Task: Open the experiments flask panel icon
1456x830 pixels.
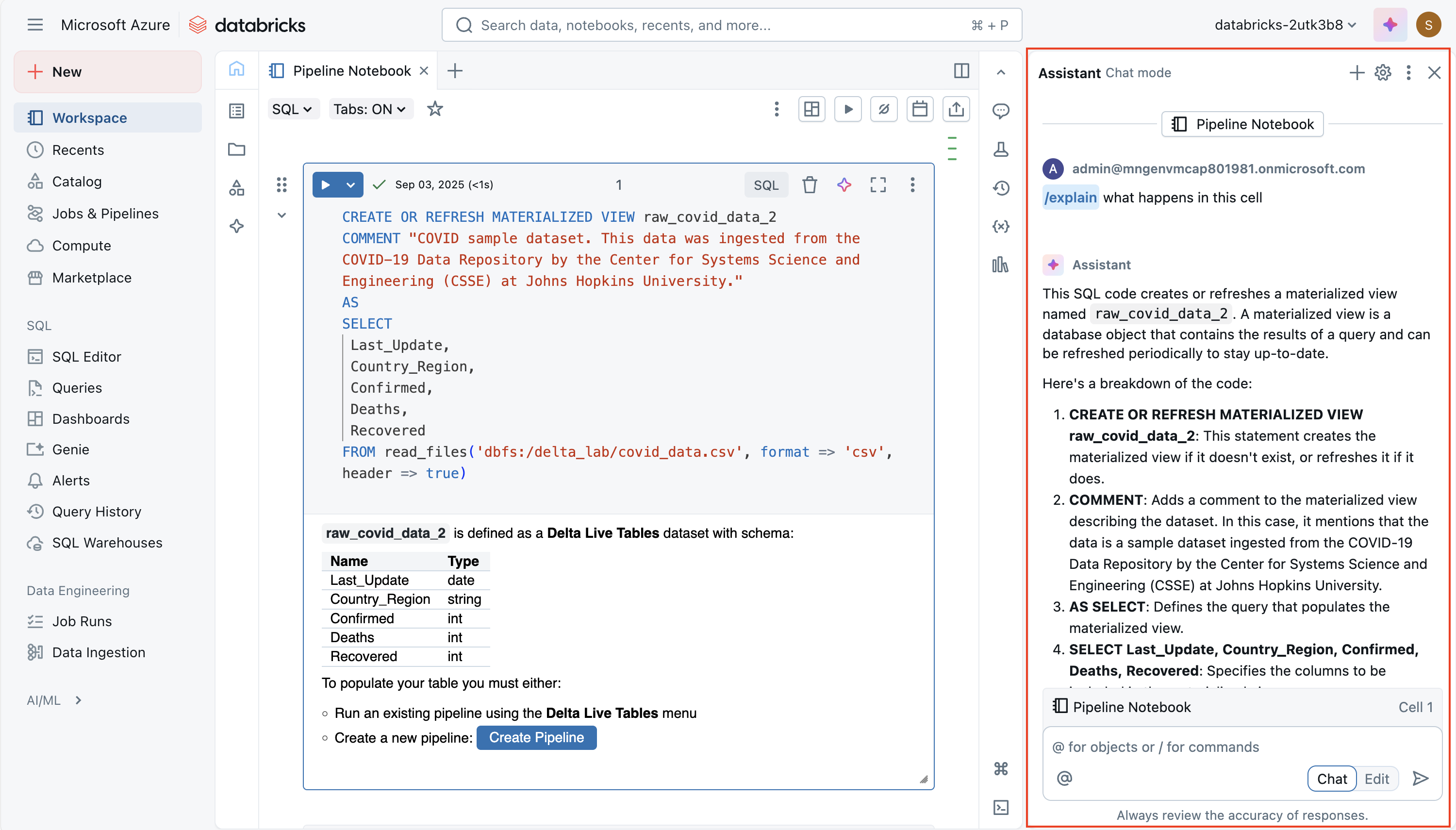Action: point(1001,149)
